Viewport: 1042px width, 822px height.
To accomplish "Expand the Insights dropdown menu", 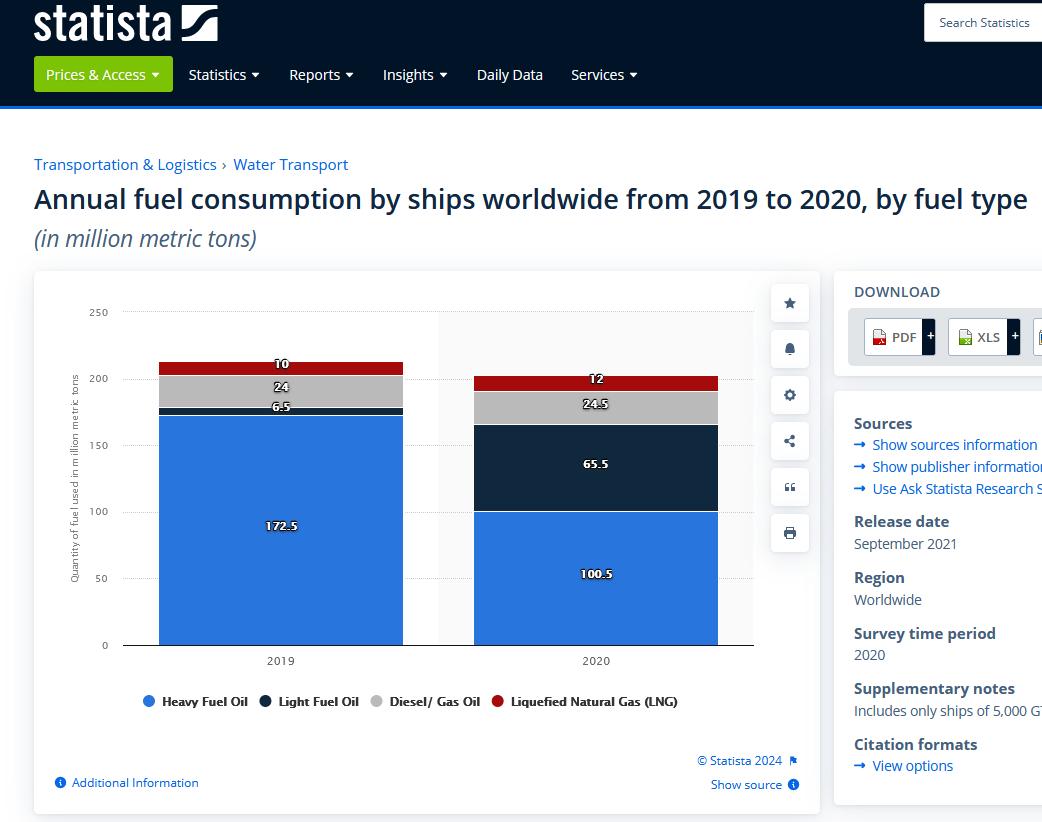I will click(415, 75).
